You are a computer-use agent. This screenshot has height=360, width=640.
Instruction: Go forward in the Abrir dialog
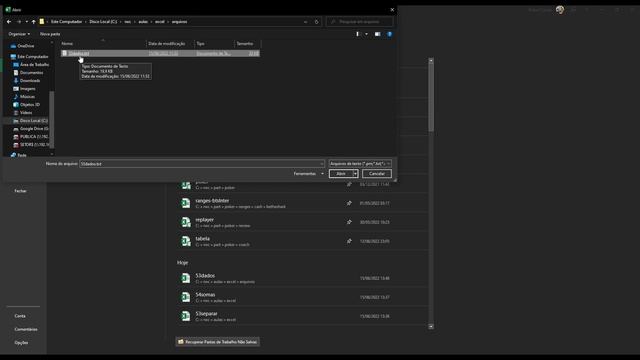(19, 22)
